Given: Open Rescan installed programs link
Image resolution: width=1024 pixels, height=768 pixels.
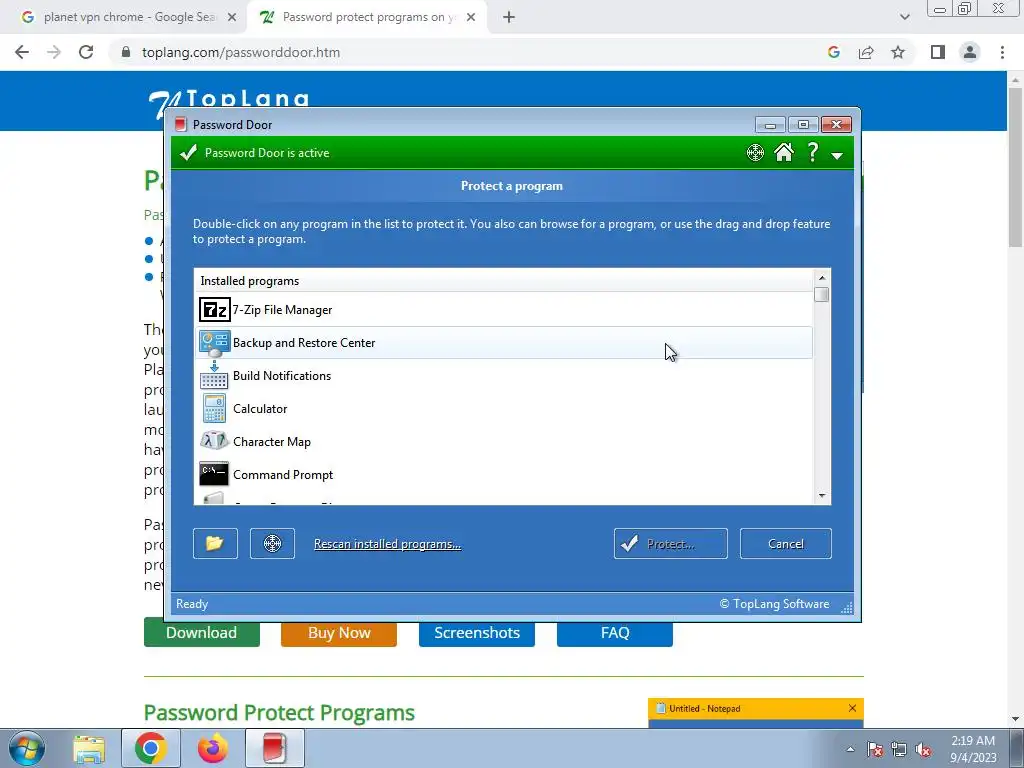Looking at the screenshot, I should [387, 544].
